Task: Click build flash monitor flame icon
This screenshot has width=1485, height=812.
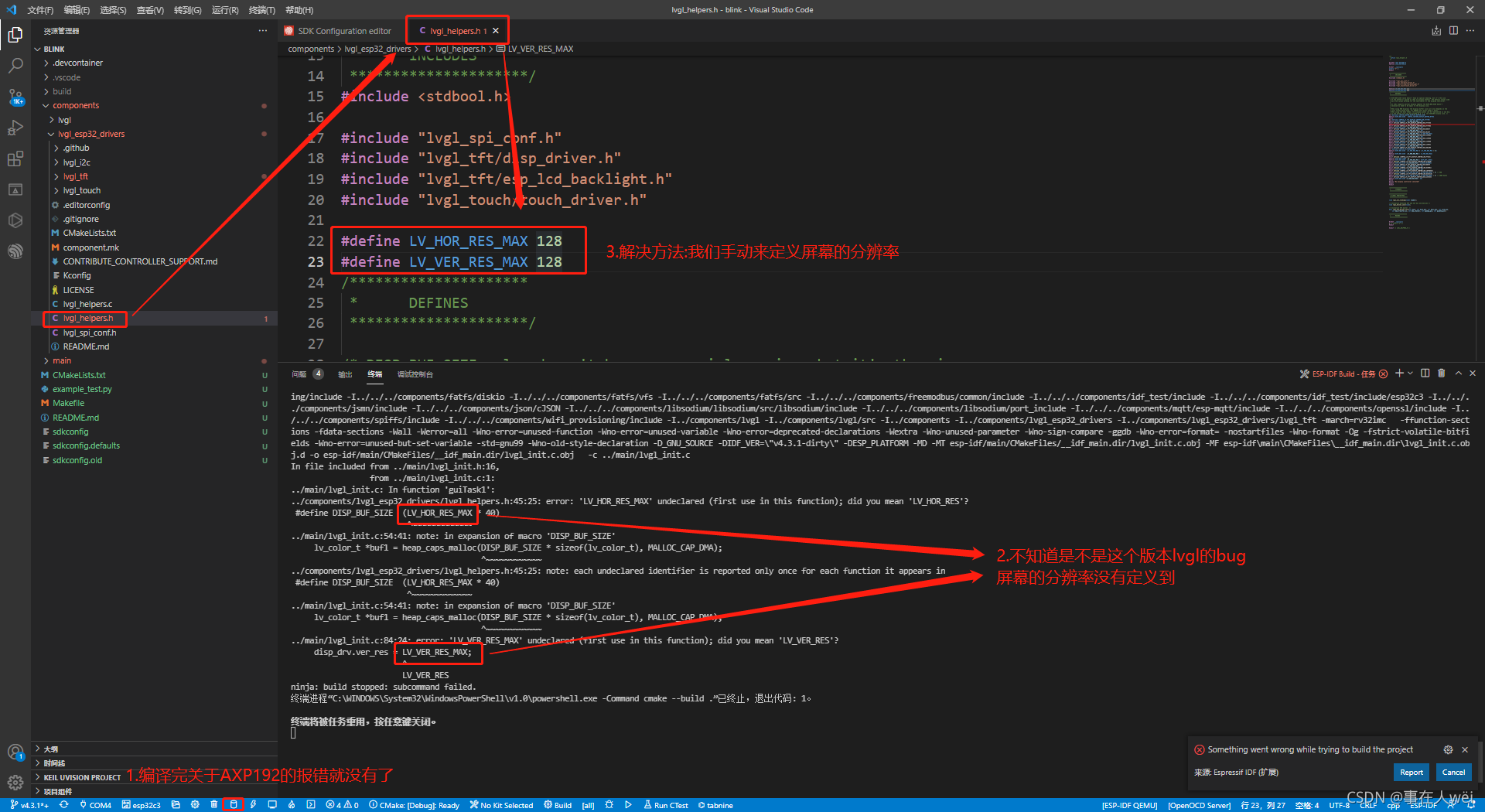Action: pyautogui.click(x=292, y=805)
